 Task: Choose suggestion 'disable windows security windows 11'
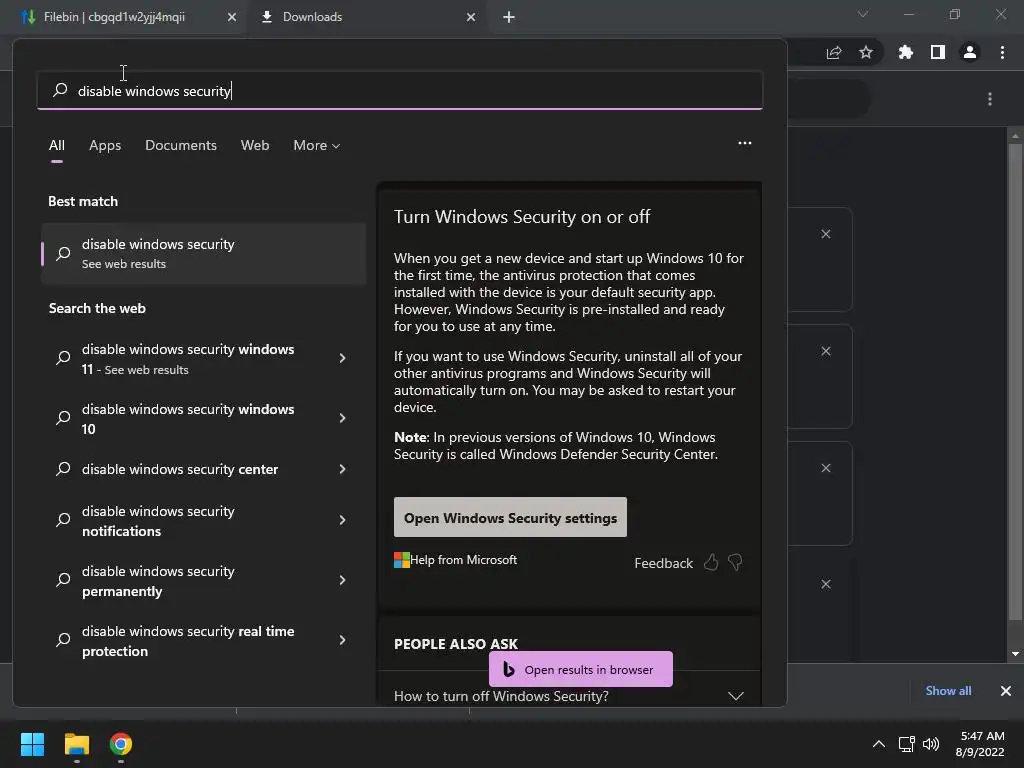[x=188, y=359]
